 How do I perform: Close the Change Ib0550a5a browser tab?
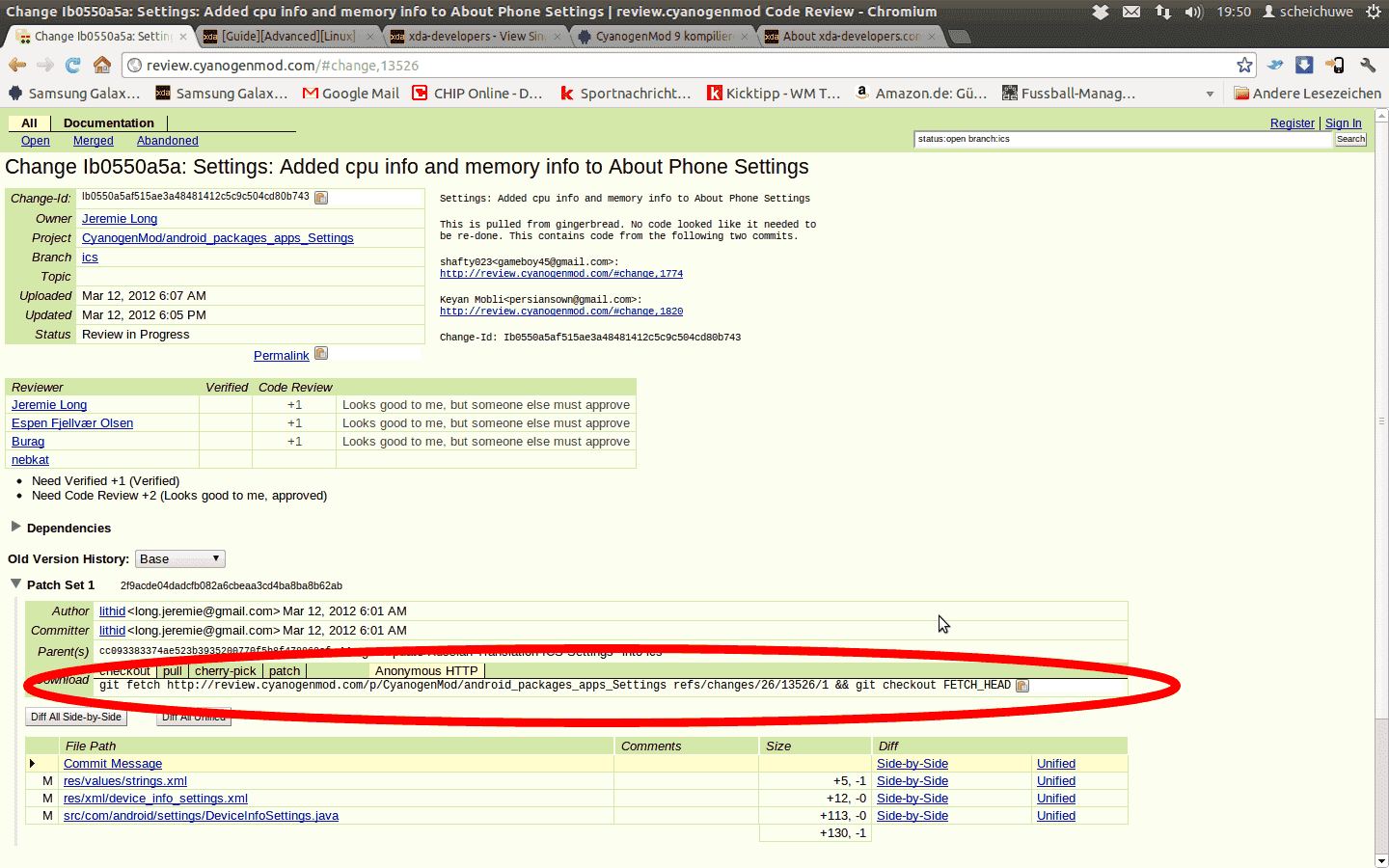coord(183,37)
